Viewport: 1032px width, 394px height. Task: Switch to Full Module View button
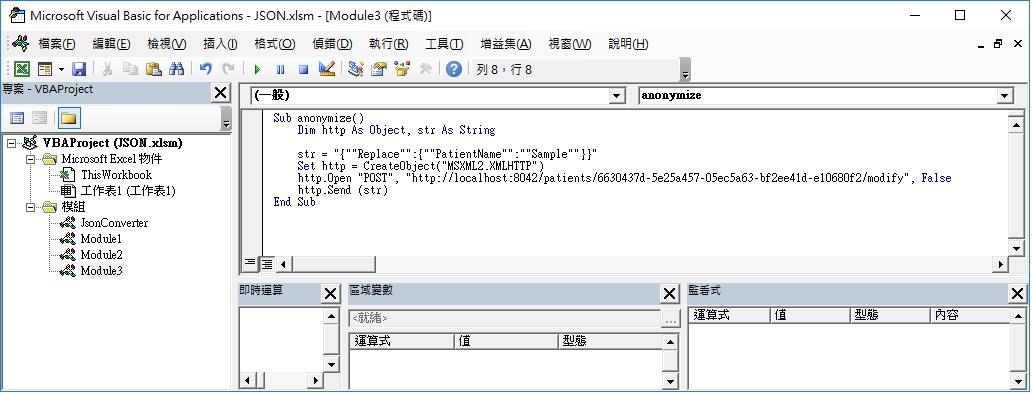pyautogui.click(x=266, y=264)
